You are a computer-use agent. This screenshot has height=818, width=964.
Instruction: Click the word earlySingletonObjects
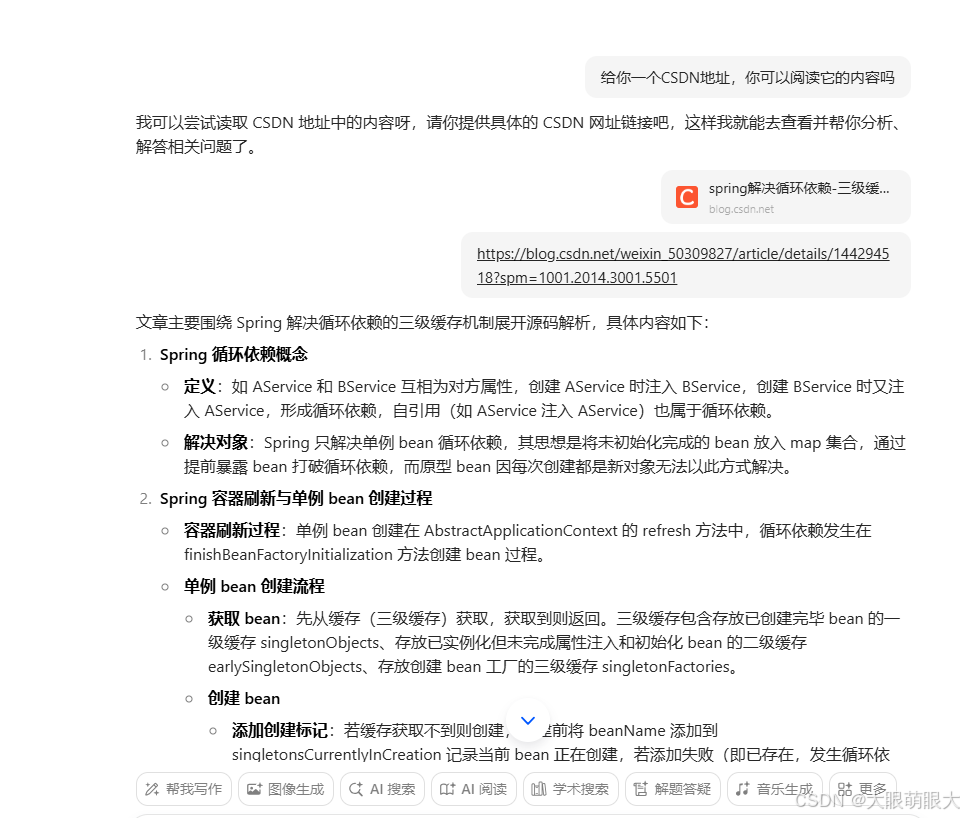[x=285, y=667]
